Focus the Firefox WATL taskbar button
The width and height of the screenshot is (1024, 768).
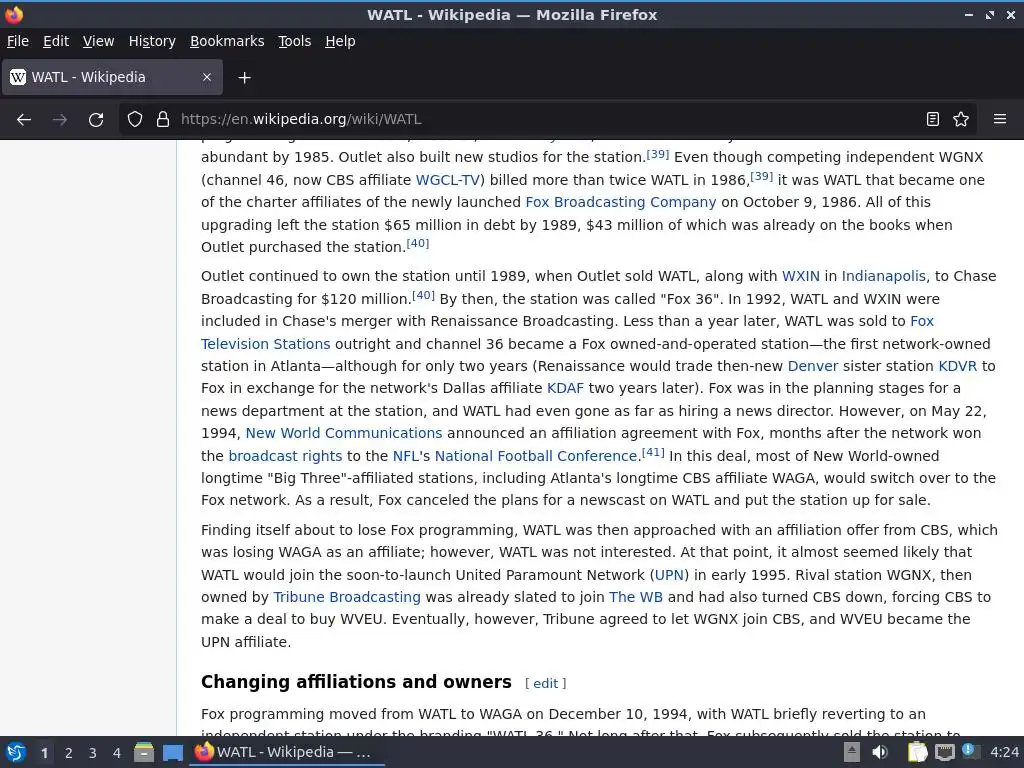point(287,752)
